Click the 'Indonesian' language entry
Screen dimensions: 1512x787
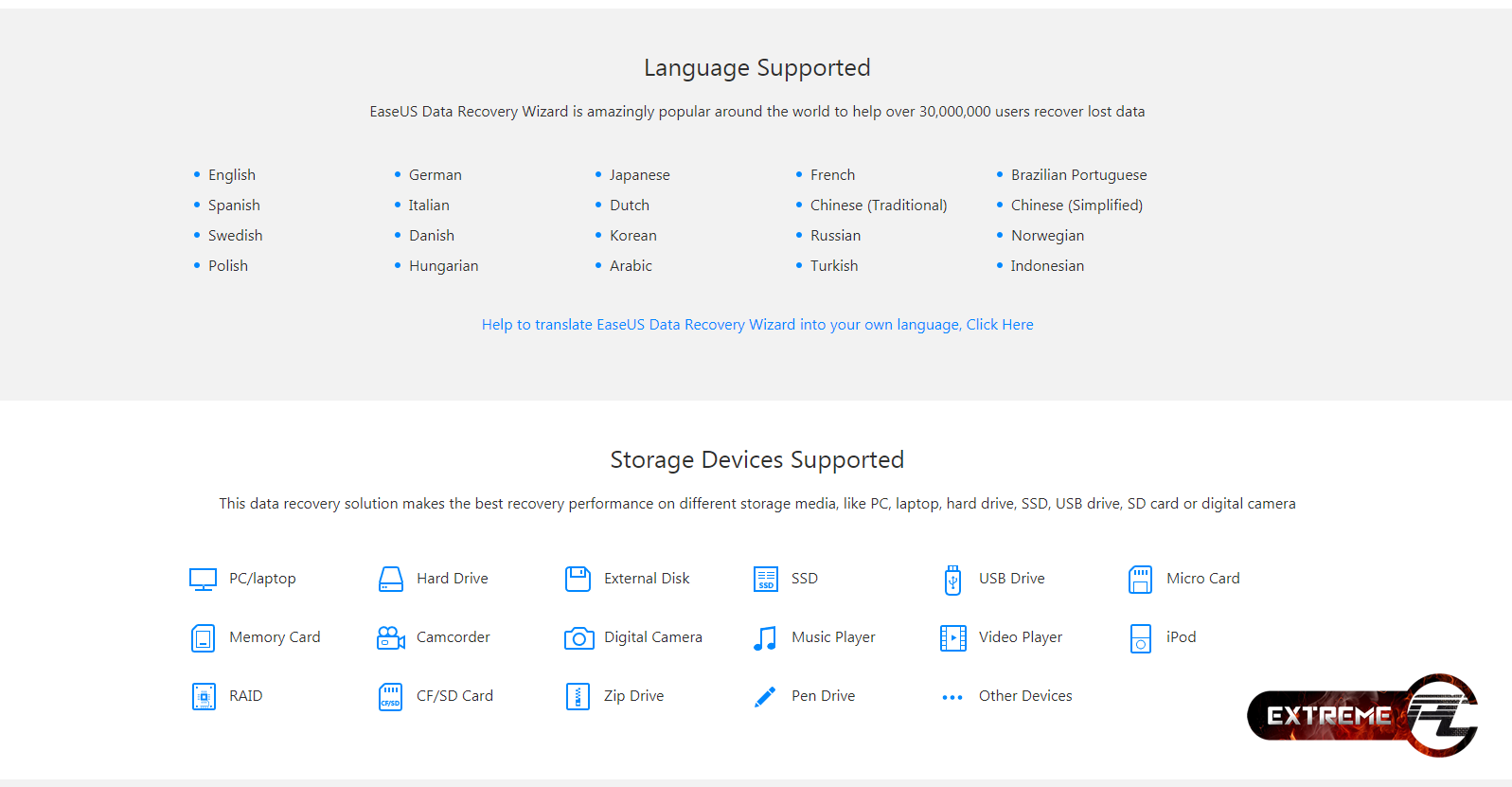[x=1047, y=266]
